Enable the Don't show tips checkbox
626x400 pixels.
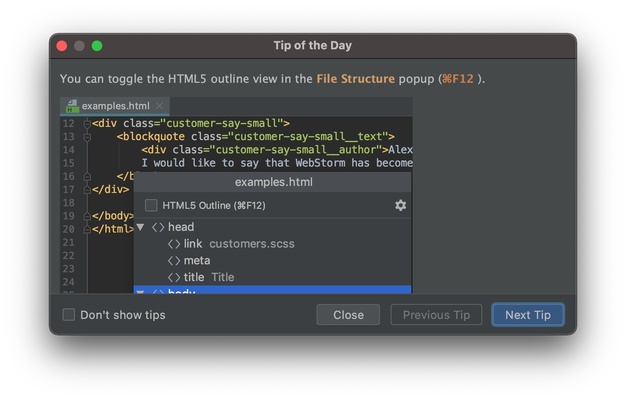point(69,315)
